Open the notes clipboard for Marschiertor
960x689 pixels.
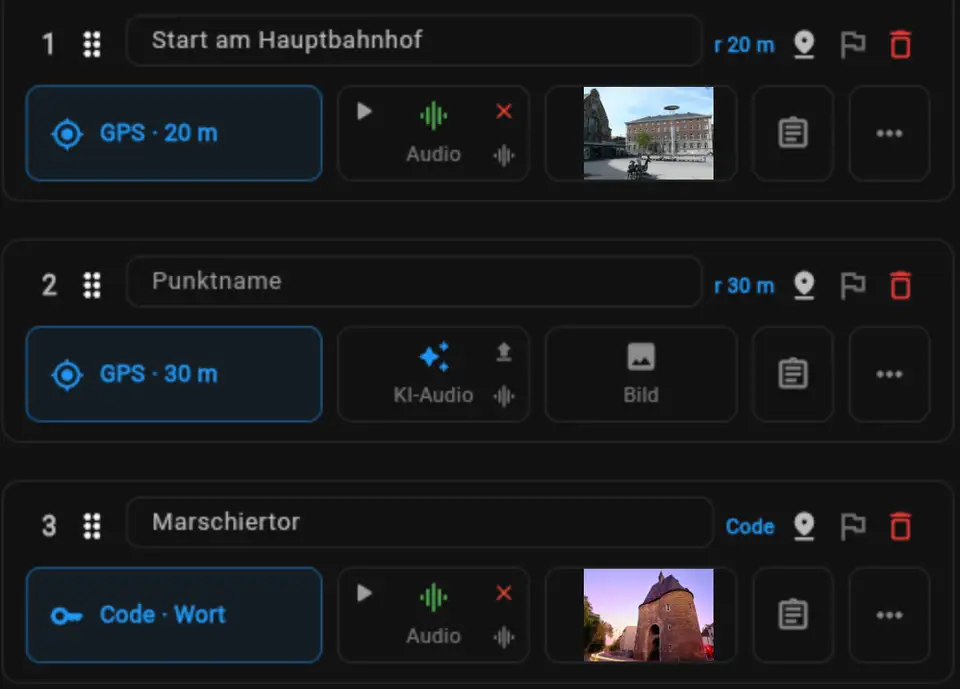coord(793,615)
